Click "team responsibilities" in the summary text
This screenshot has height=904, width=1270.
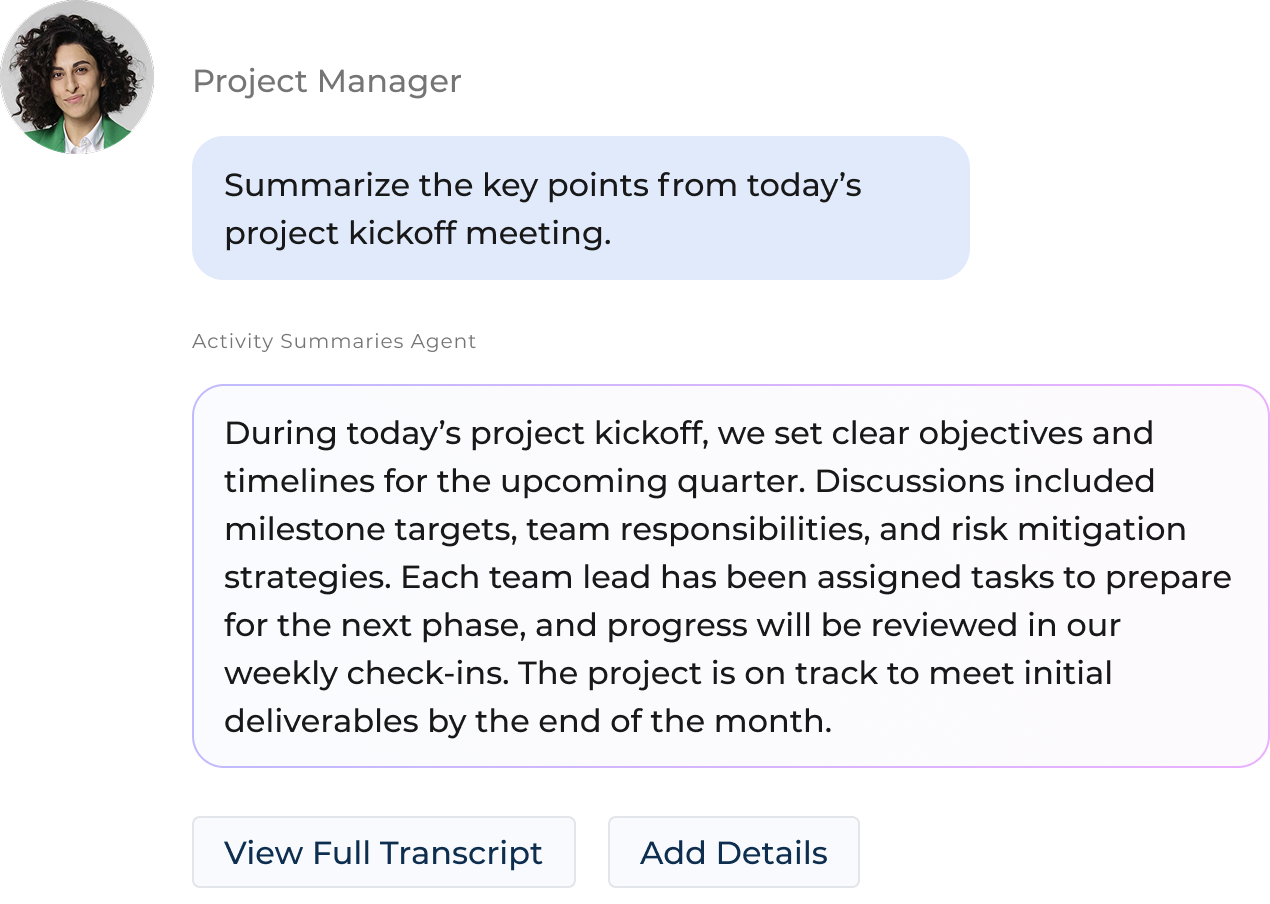coord(698,530)
